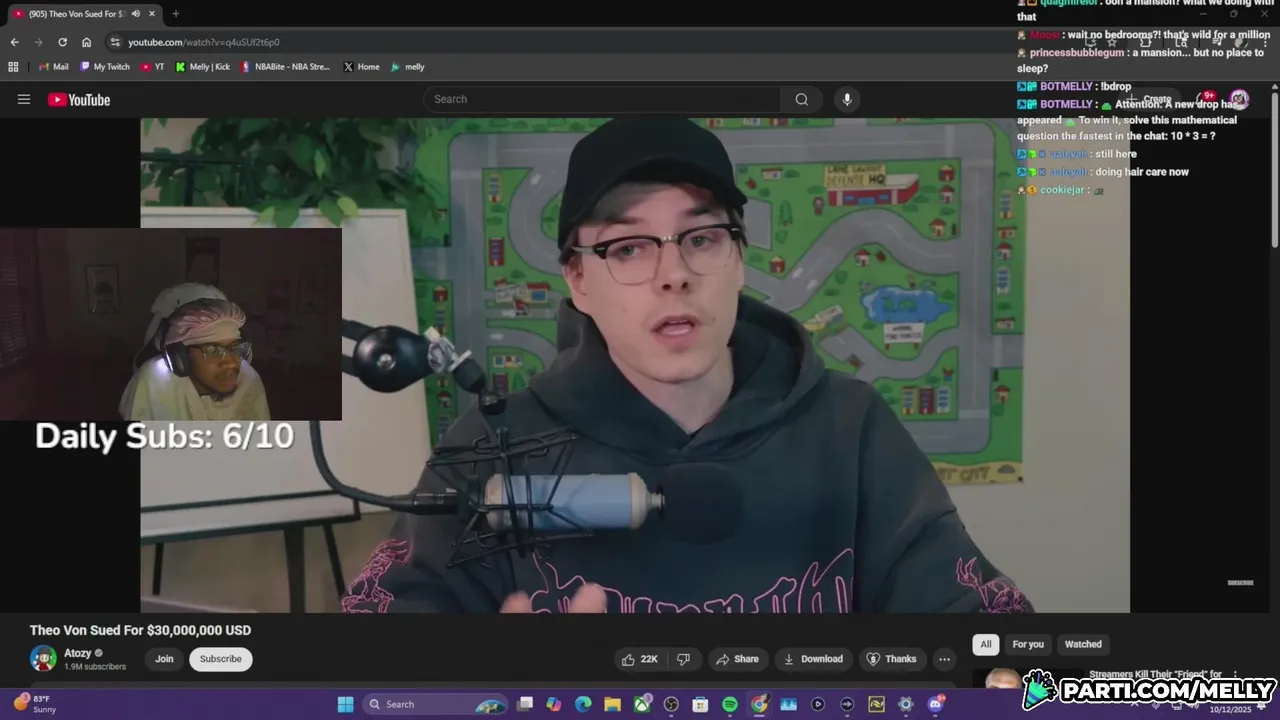Screen dimensions: 1280x720
Task: Join the Atozy channel membership
Action: pos(164,659)
